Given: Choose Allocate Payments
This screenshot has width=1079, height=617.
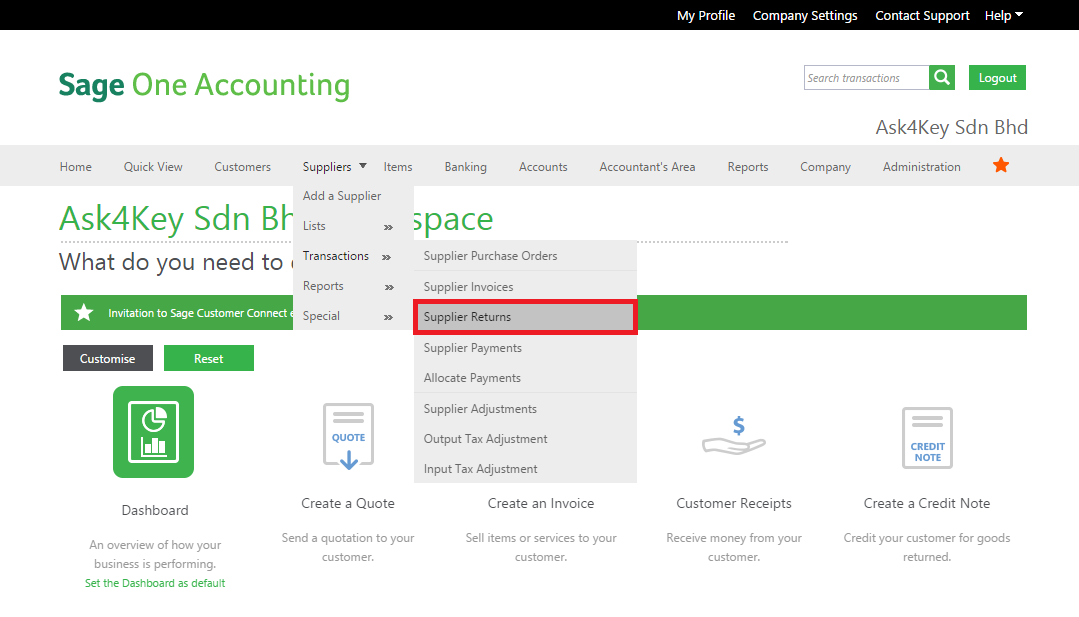Looking at the screenshot, I should pos(525,378).
